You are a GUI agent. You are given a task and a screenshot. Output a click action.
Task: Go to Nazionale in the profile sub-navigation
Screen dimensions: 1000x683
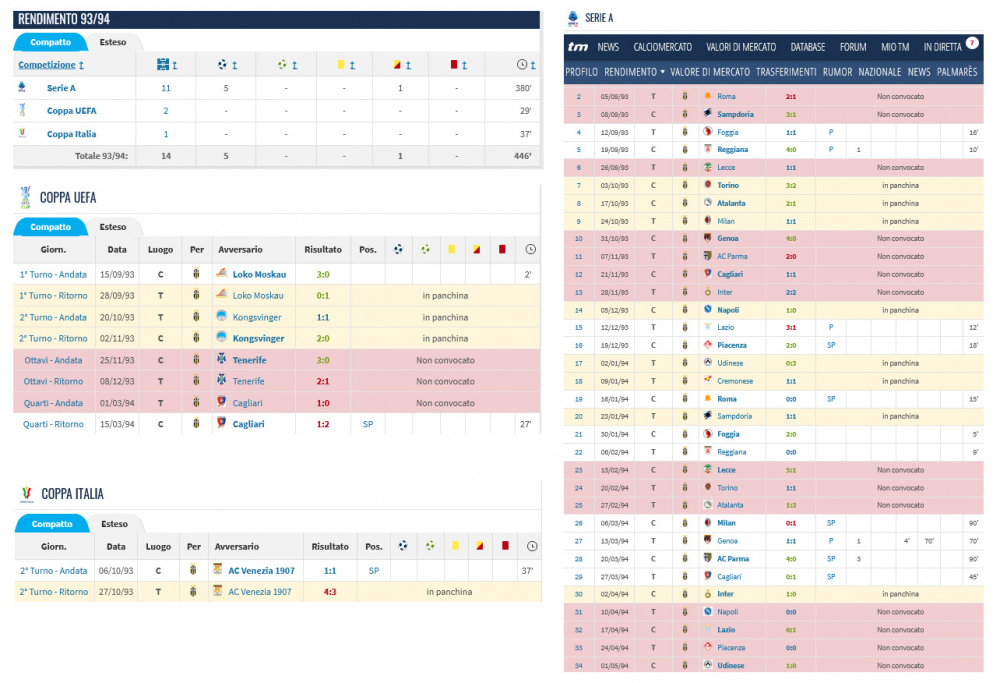[879, 72]
